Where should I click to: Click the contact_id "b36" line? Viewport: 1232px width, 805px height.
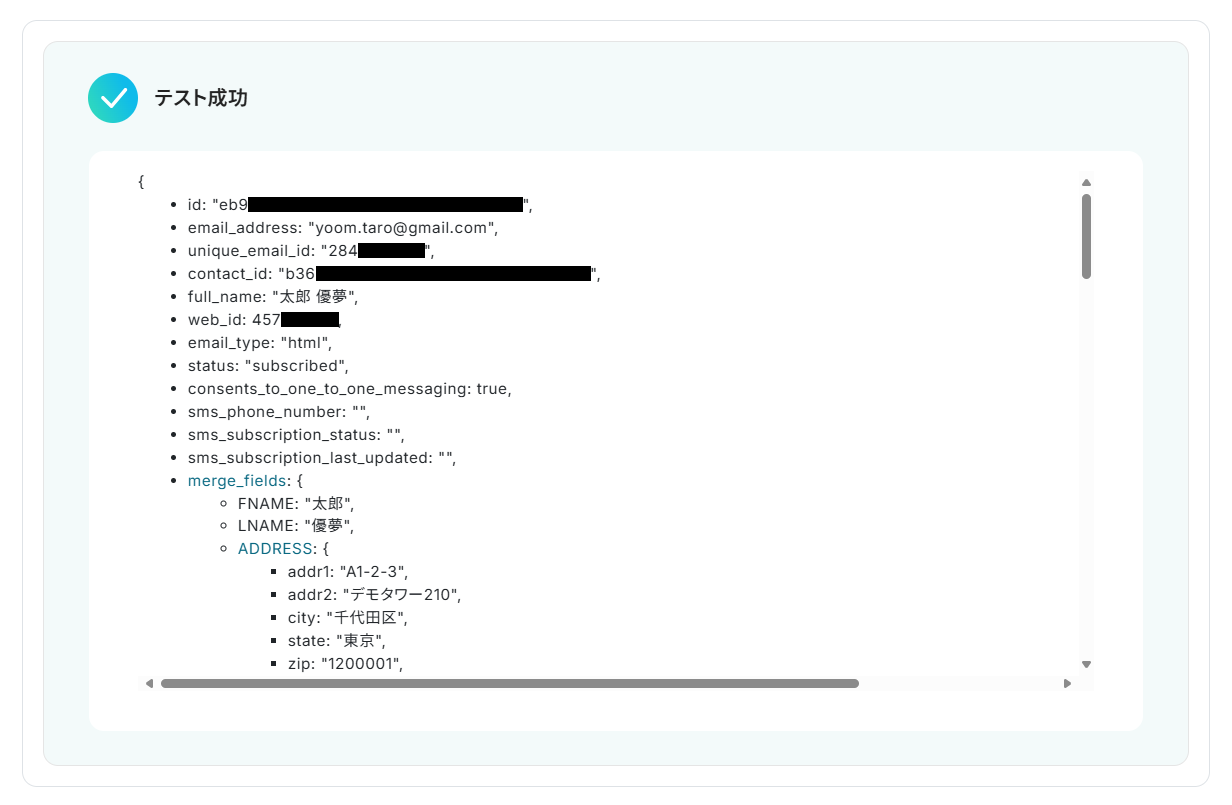[394, 274]
